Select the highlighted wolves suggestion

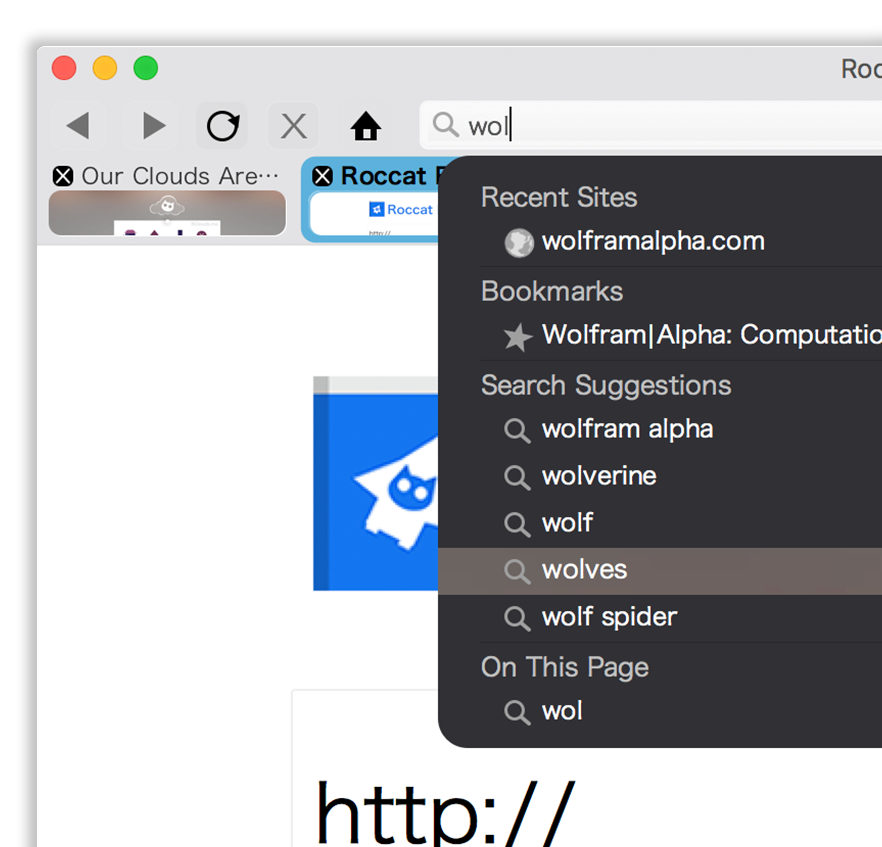tap(584, 570)
